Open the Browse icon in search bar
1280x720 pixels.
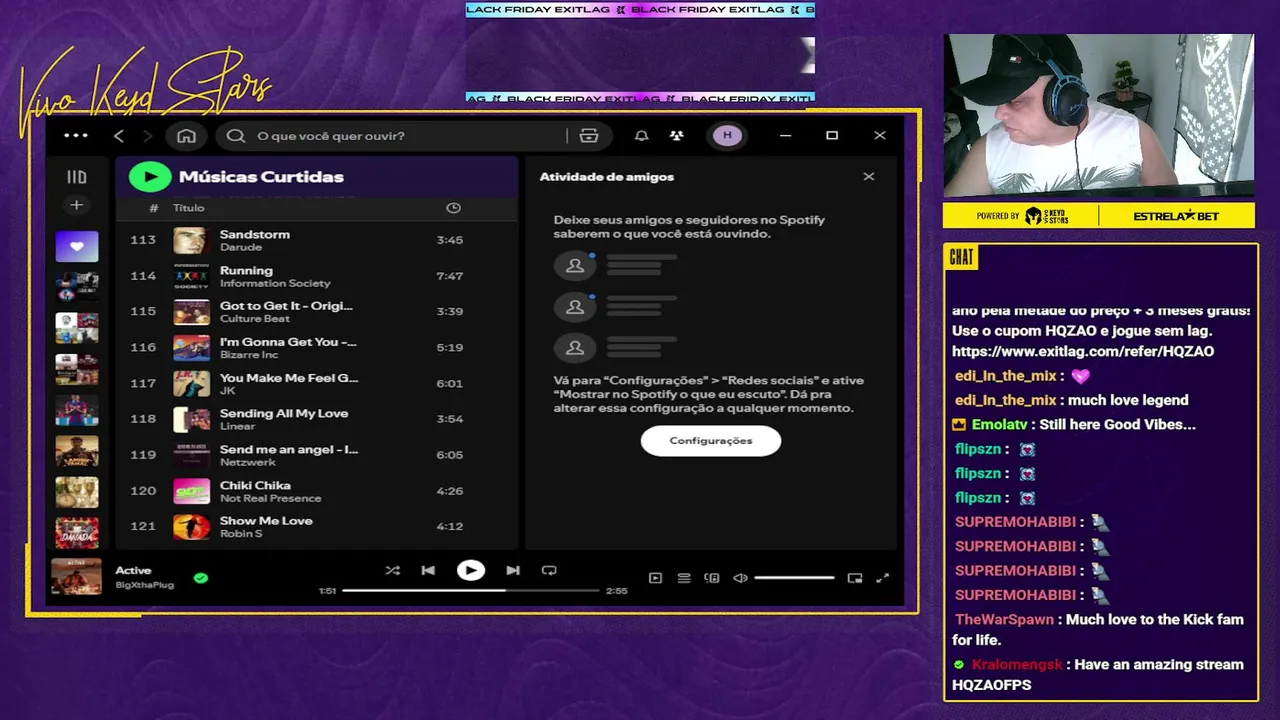(x=589, y=136)
